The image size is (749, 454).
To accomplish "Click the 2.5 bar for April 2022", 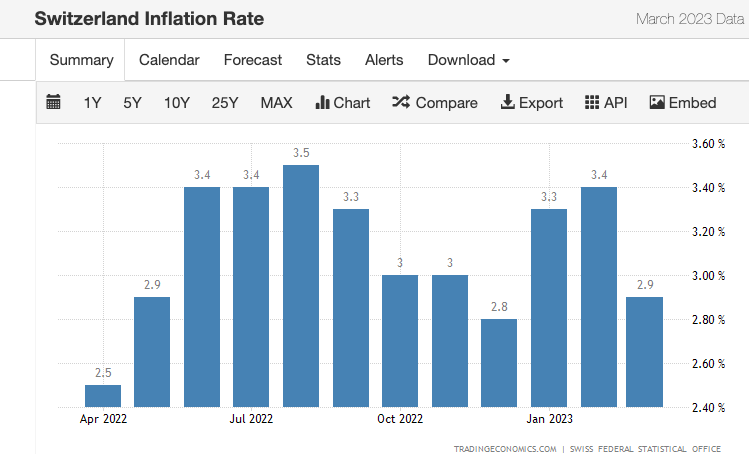I will (103, 396).
